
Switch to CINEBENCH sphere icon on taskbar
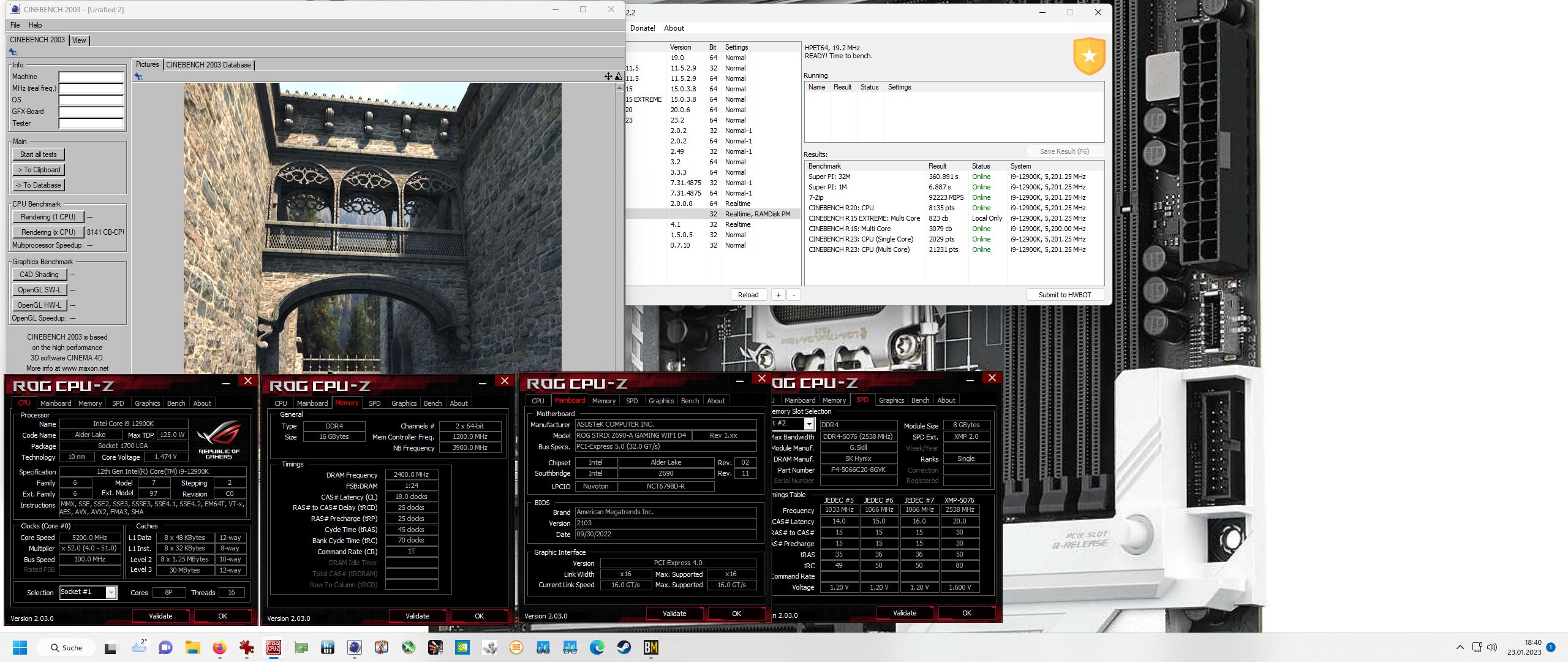tap(355, 647)
